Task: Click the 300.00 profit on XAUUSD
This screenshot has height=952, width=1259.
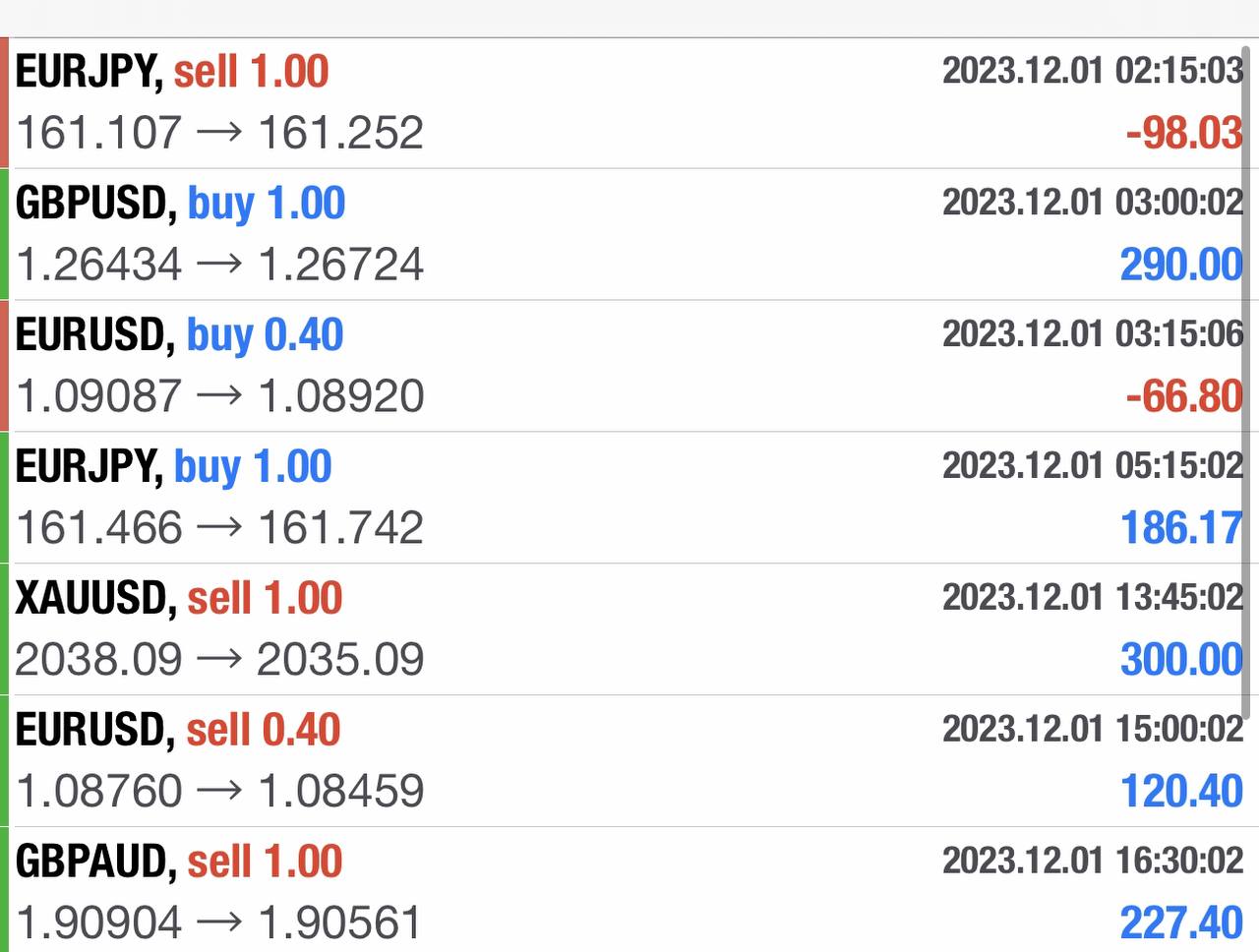Action: pyautogui.click(x=1180, y=660)
